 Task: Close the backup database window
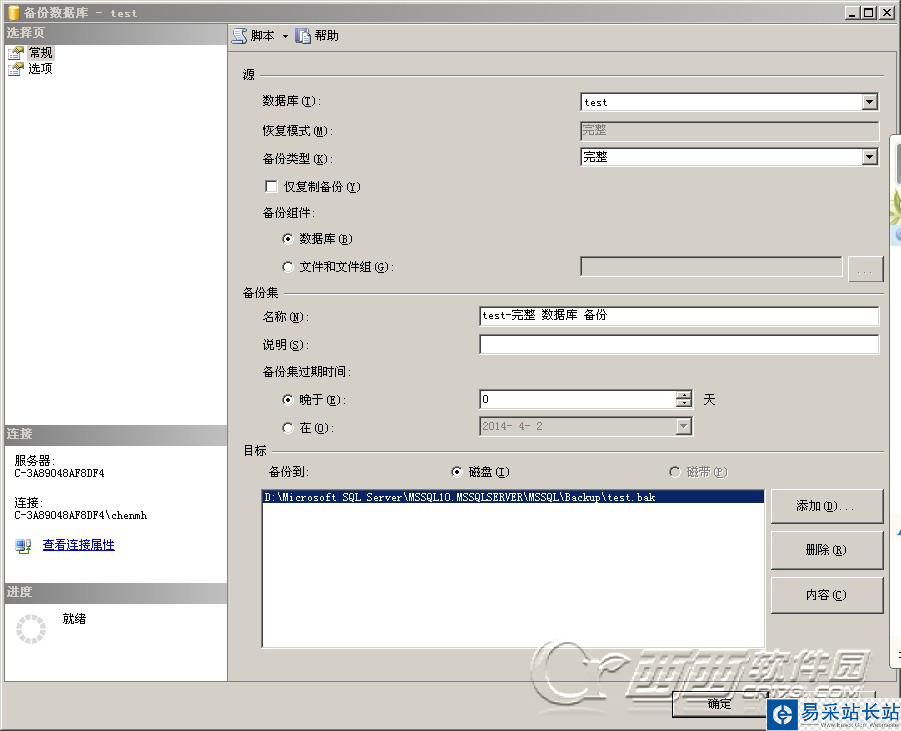coord(887,13)
